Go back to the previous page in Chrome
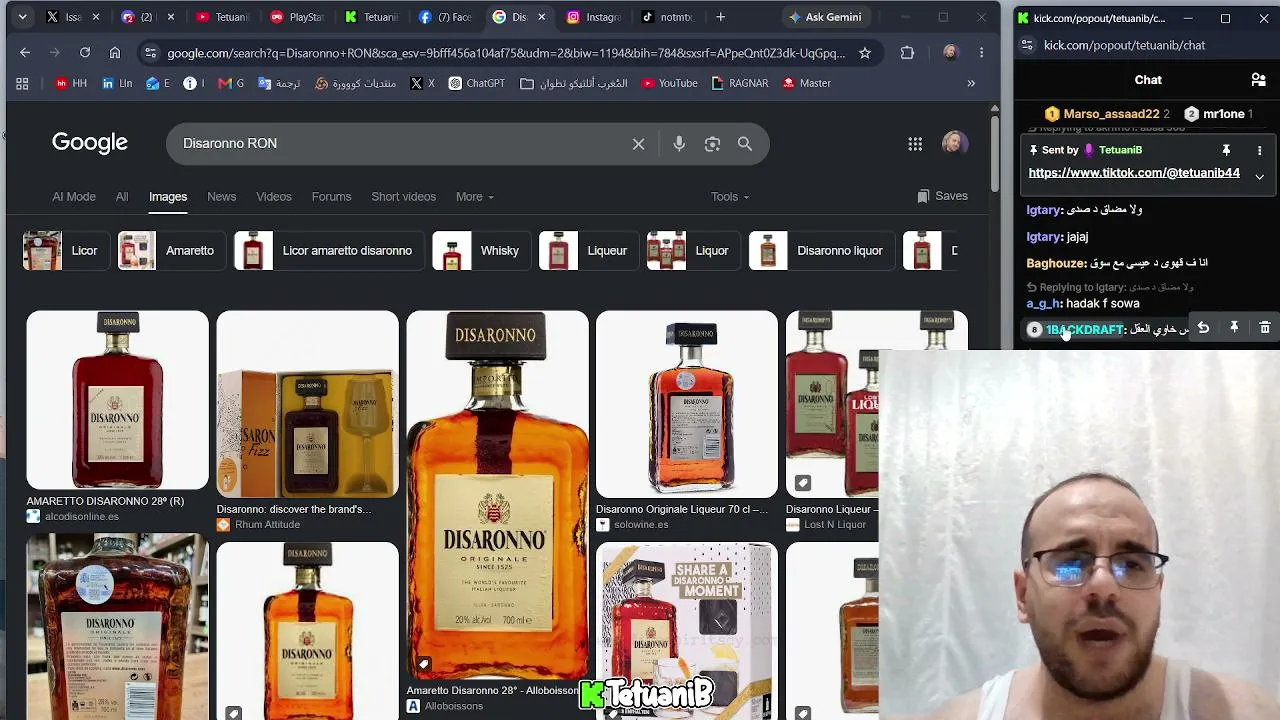This screenshot has width=1280, height=720. [x=25, y=53]
